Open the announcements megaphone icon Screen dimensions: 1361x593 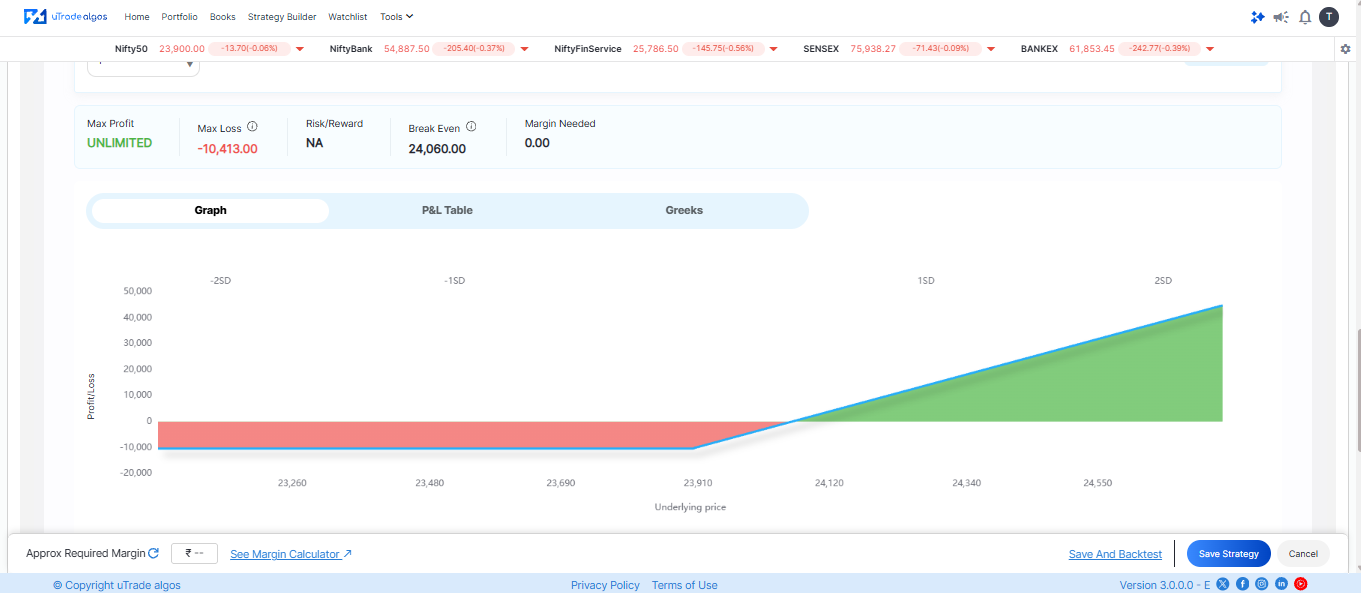coord(1281,17)
